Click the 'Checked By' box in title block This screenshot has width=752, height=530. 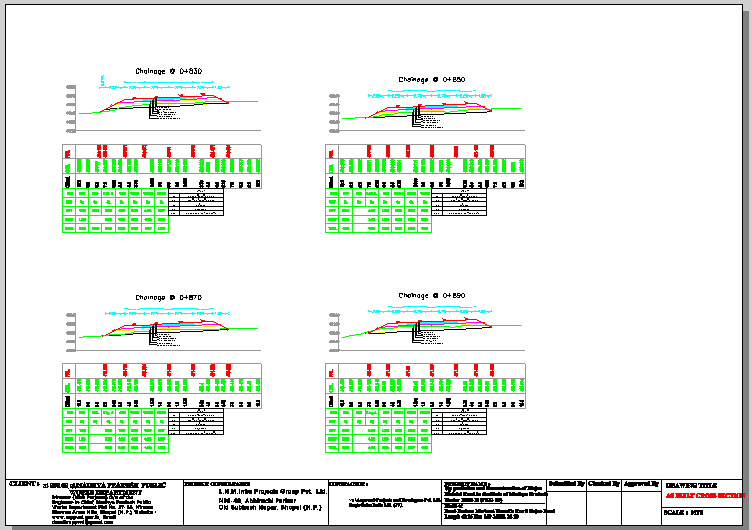tap(603, 484)
